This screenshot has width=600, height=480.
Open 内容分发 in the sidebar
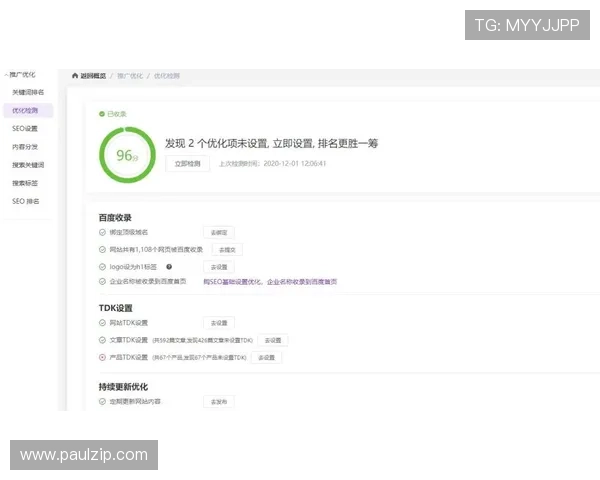pyautogui.click(x=25, y=147)
